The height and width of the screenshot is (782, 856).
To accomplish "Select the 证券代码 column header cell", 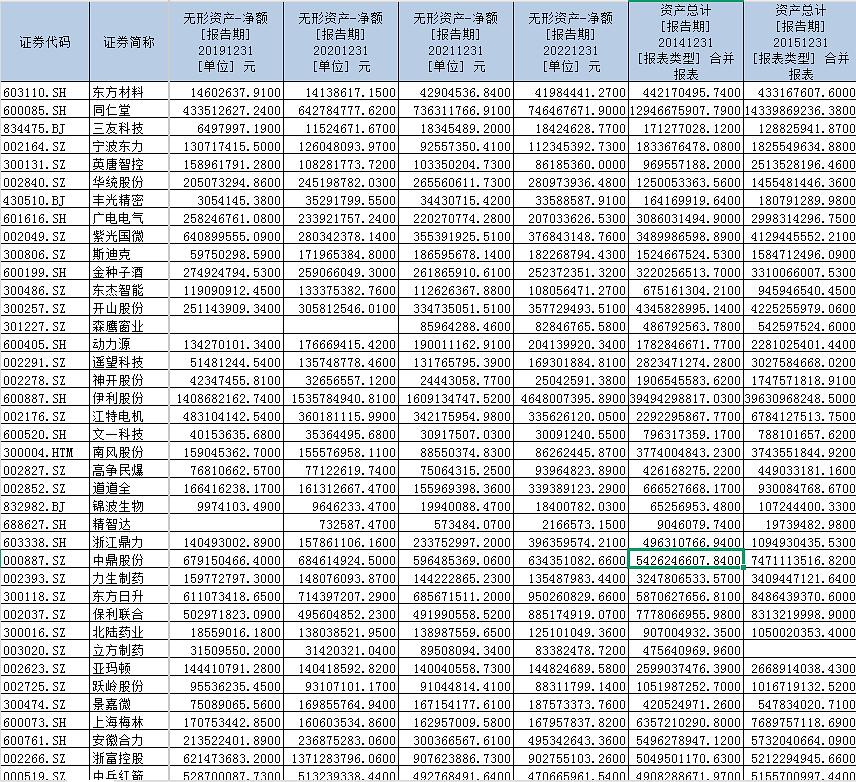I will [45, 42].
